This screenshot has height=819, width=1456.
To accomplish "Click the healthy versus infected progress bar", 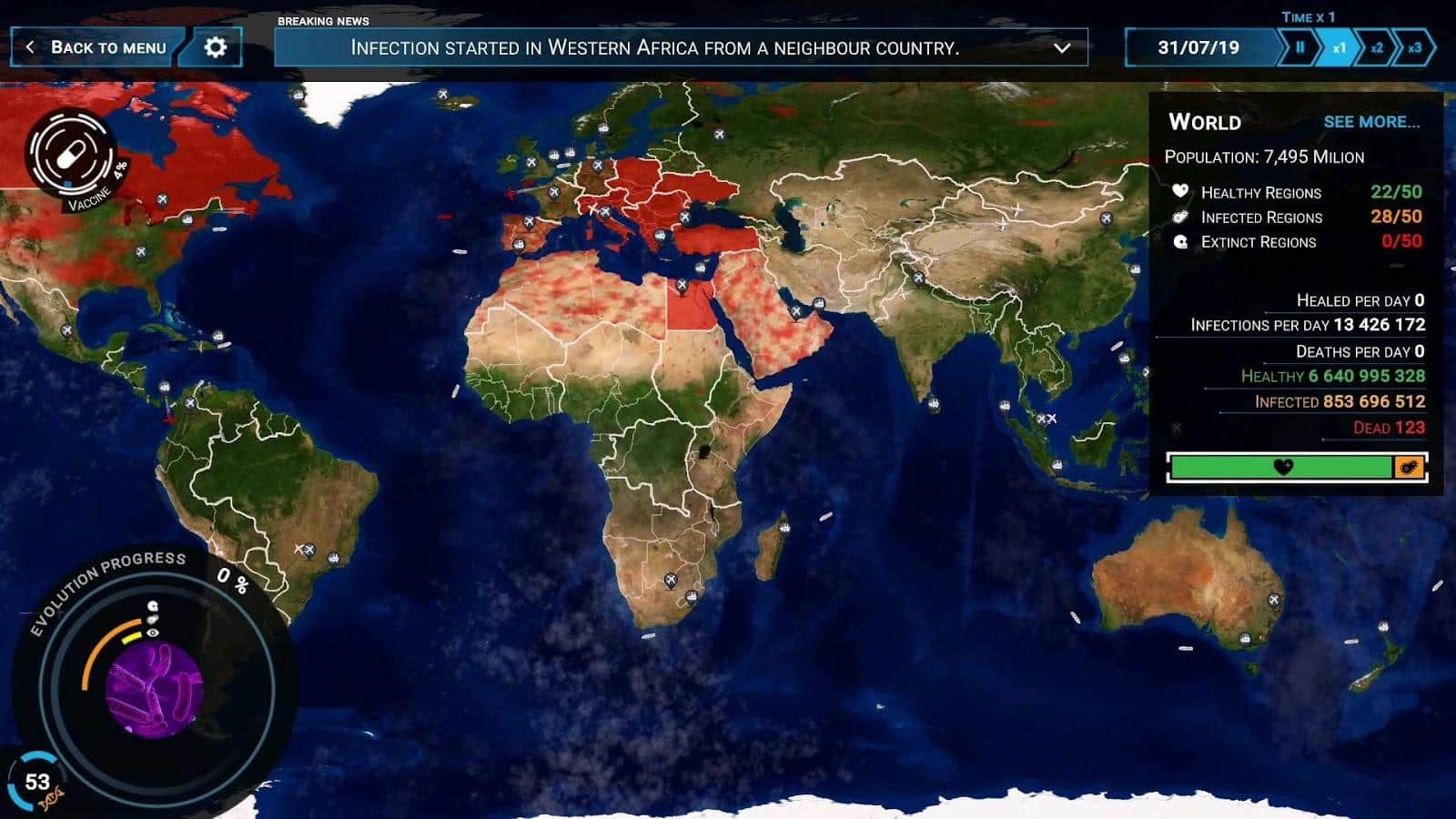I will [x=1295, y=468].
